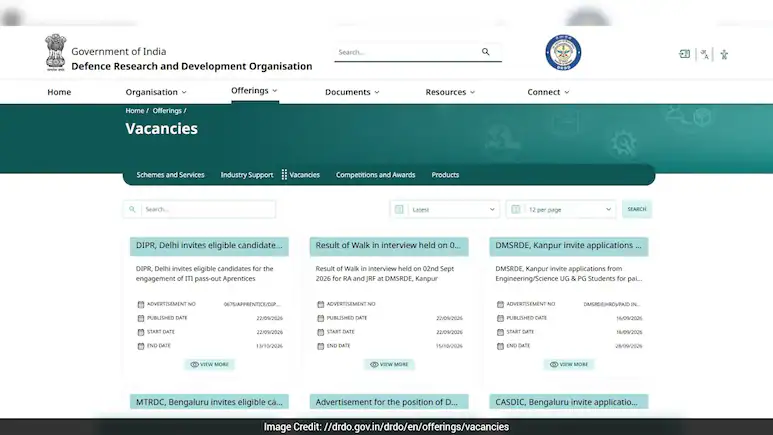Click calendar icon next to Walk in interview Start Date
This screenshot has width=773, height=435.
pyautogui.click(x=320, y=332)
